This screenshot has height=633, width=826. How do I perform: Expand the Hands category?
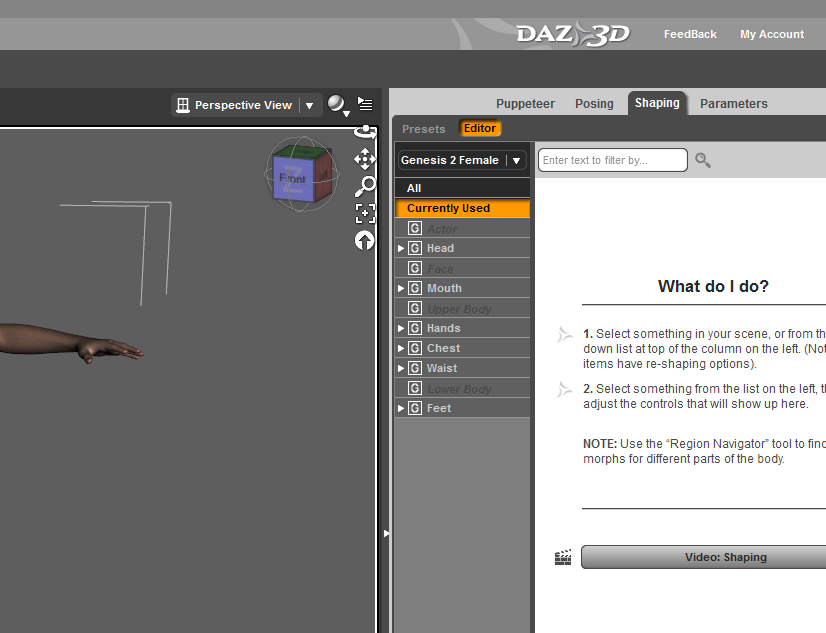(x=401, y=328)
